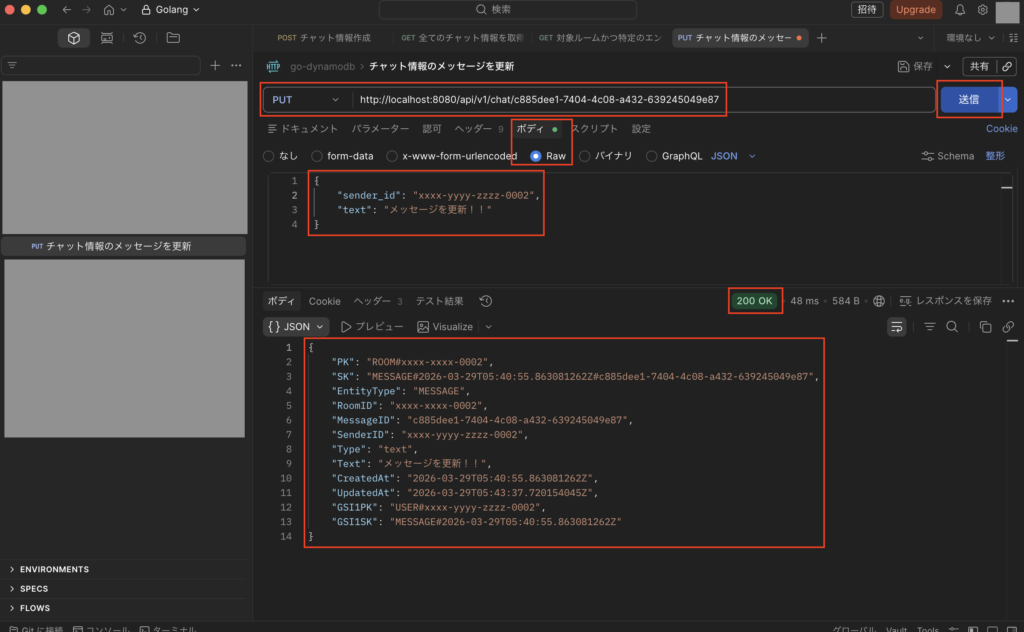This screenshot has height=632, width=1024.
Task: Click the search icon in response toolbar
Action: 952,327
